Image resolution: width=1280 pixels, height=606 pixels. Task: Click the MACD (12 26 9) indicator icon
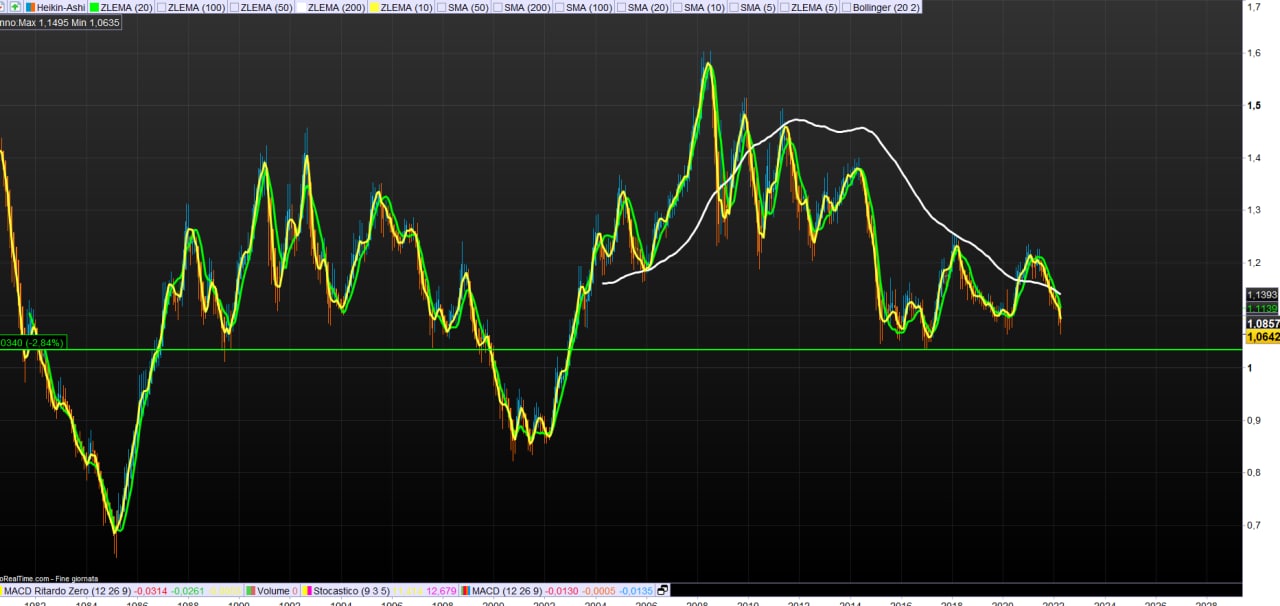(466, 591)
